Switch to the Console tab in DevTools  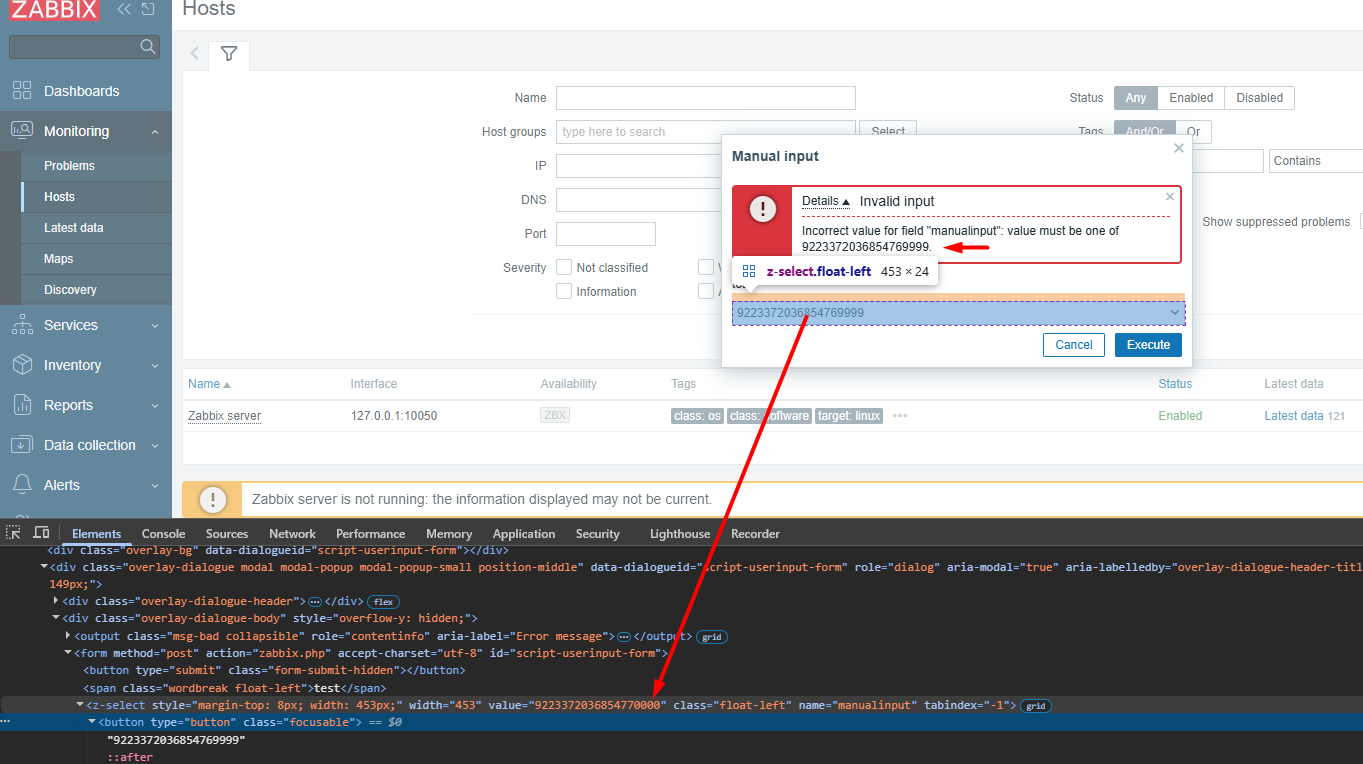click(x=163, y=534)
